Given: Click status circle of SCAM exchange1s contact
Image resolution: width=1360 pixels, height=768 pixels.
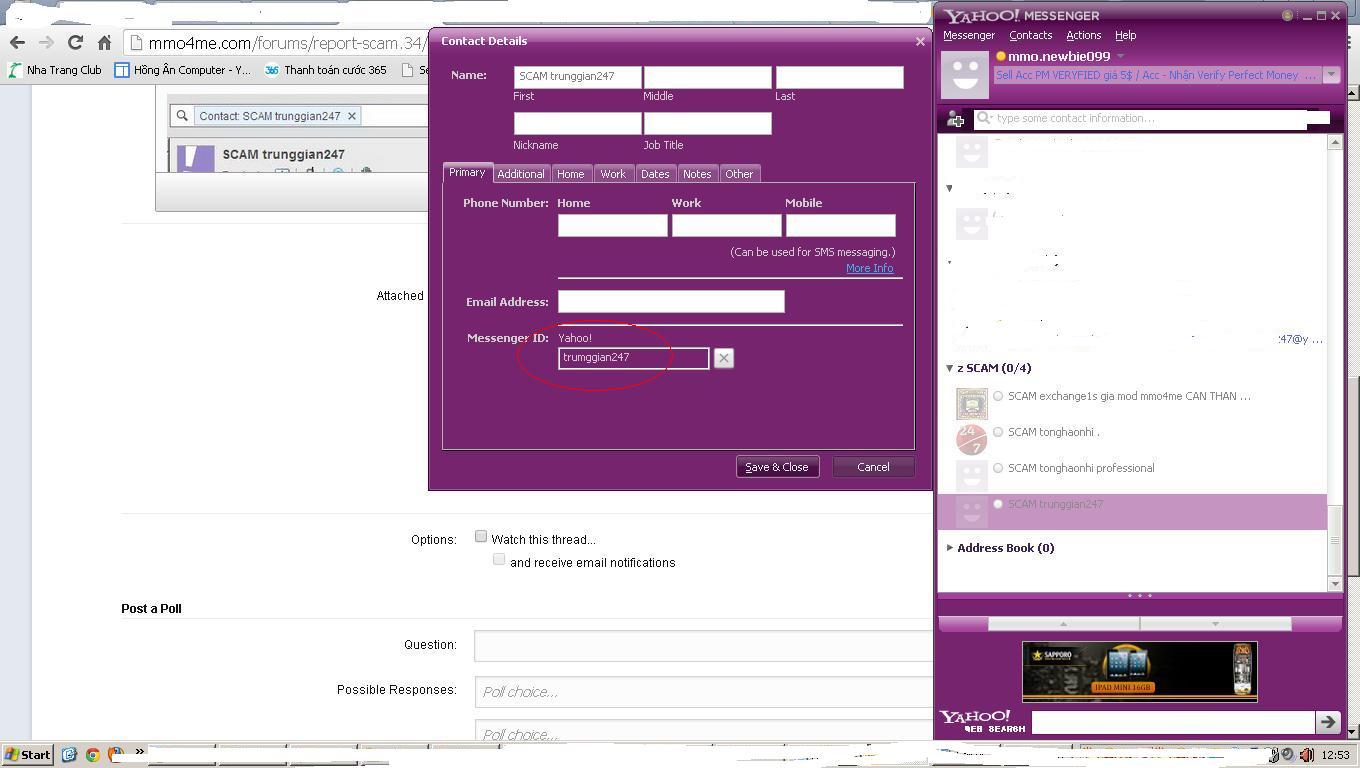Looking at the screenshot, I should [x=998, y=396].
